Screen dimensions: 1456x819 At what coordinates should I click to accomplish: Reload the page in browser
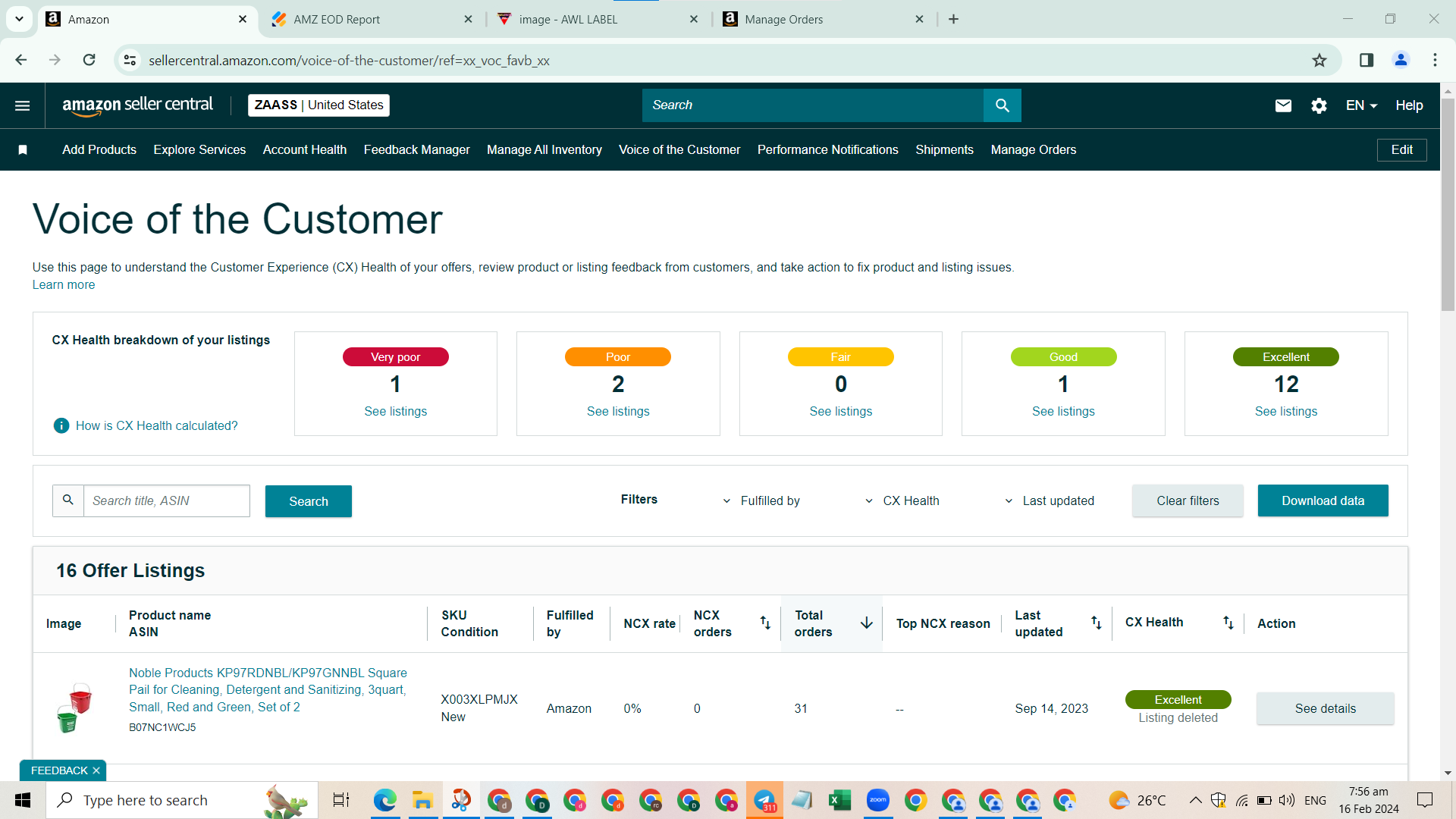pyautogui.click(x=89, y=60)
